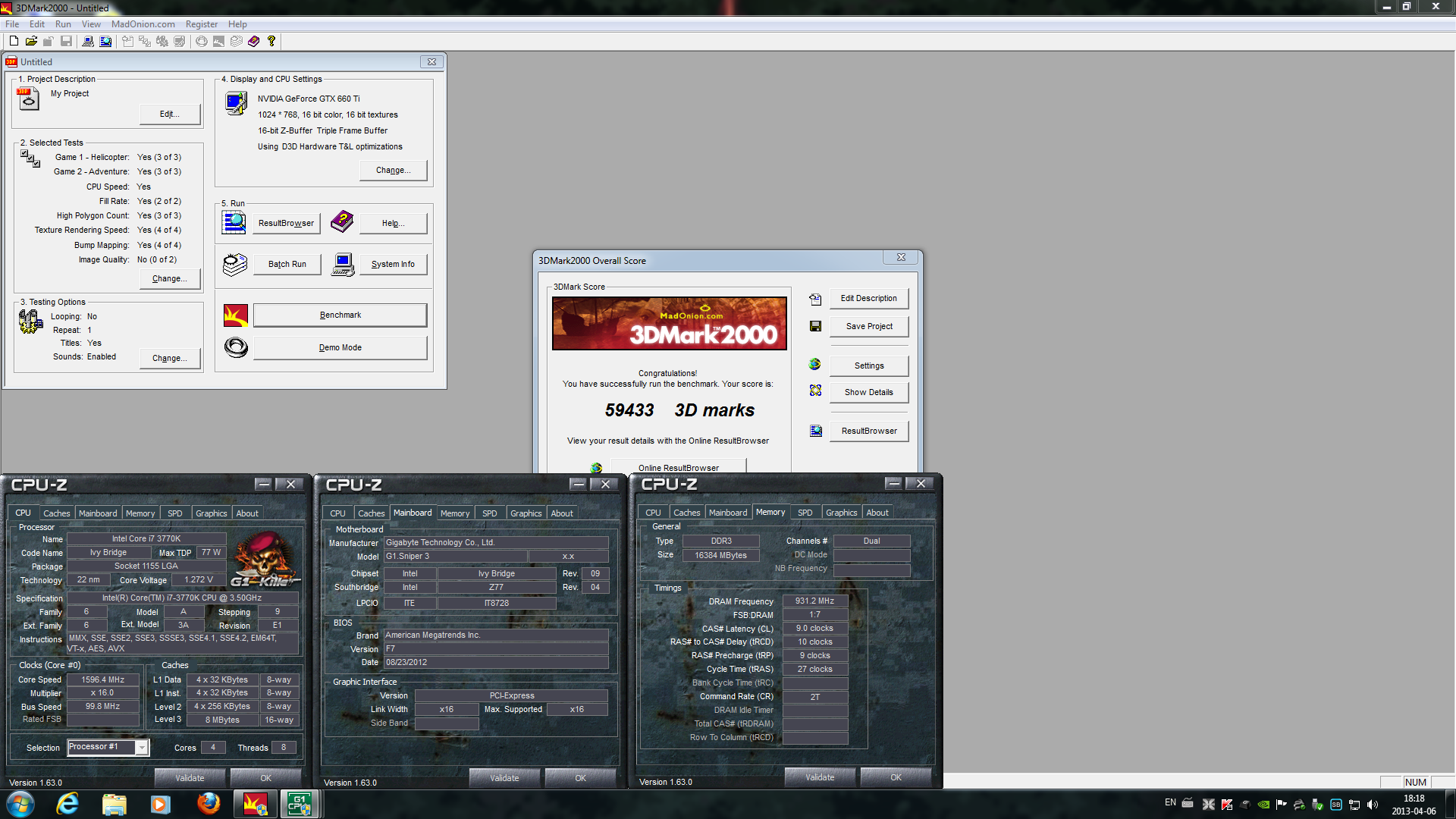
Task: Click the Core Speed value 1596.4 MHz
Action: coord(103,680)
